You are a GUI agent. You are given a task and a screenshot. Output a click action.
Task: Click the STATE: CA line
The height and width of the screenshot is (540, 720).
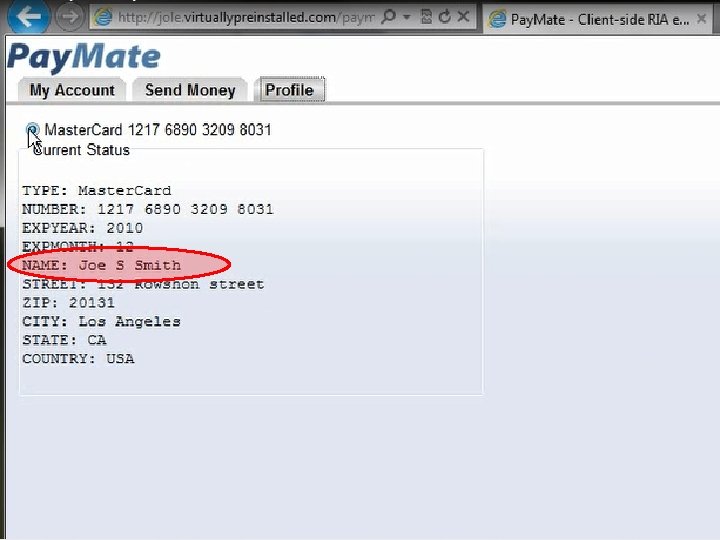click(x=64, y=340)
